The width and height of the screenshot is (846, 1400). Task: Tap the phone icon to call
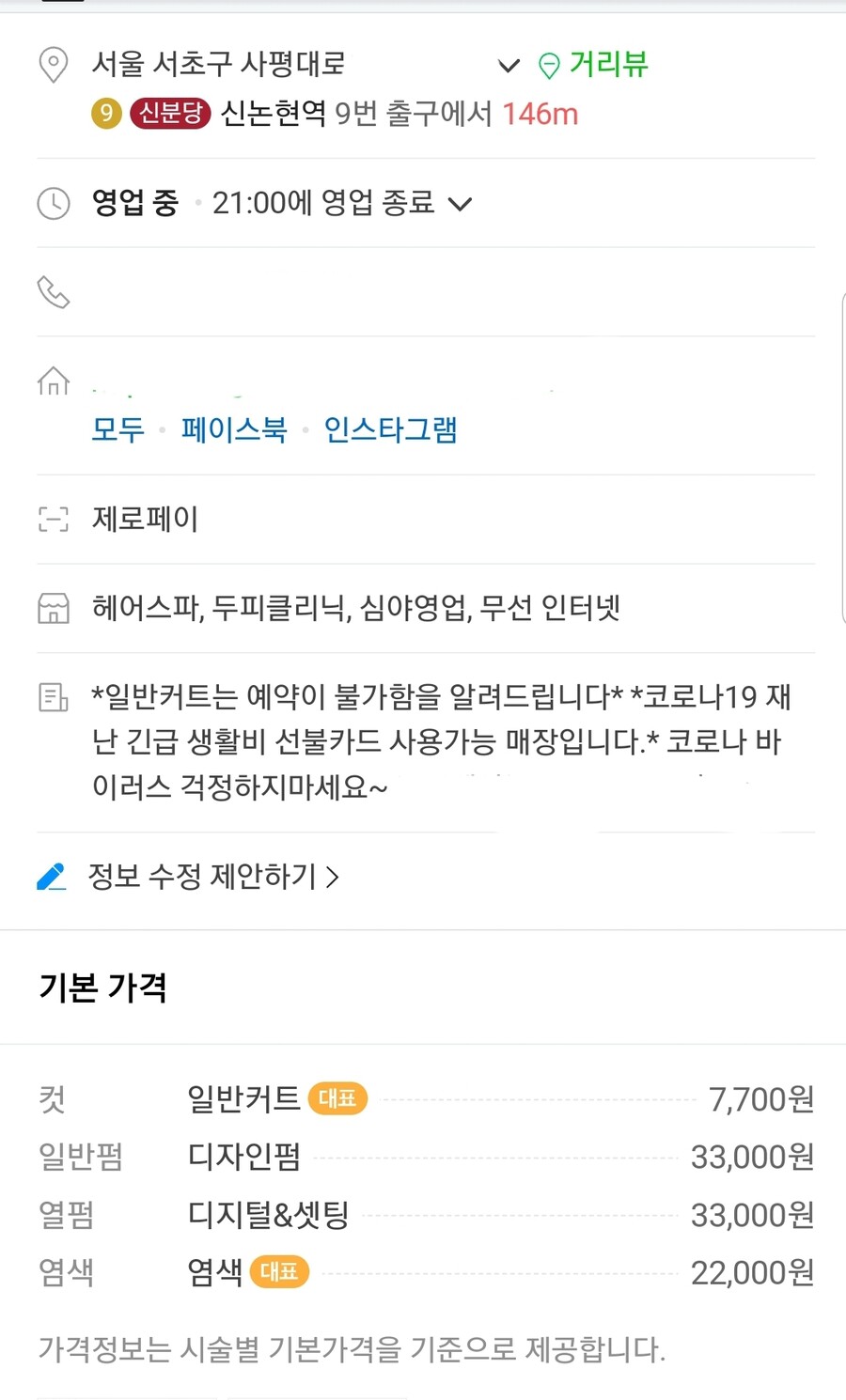click(x=54, y=292)
